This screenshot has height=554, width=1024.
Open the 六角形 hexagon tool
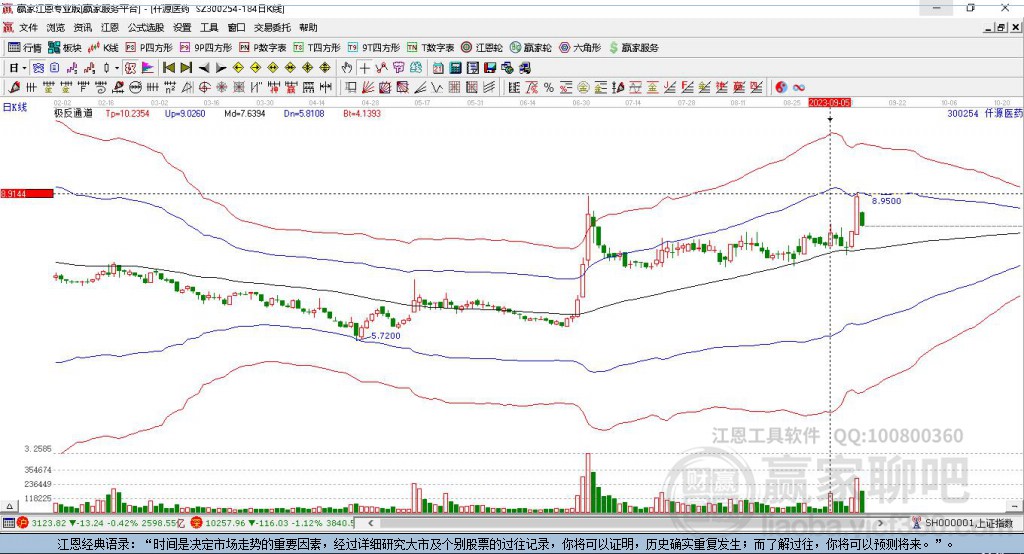pyautogui.click(x=580, y=48)
